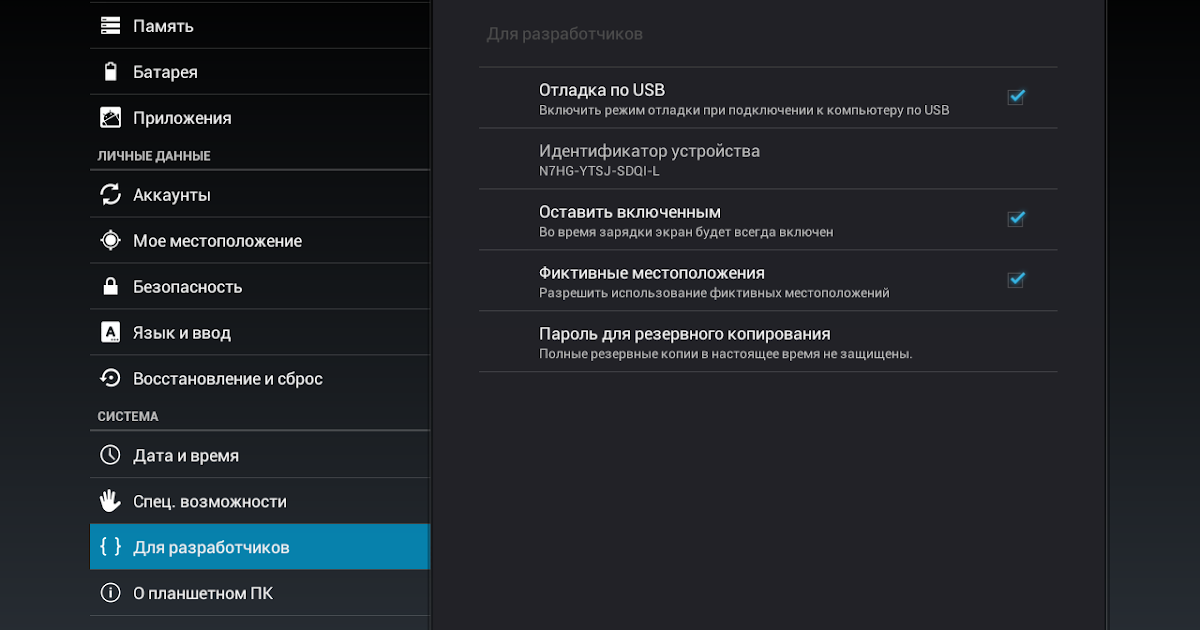Click the Безопасность padlock icon
Image resolution: width=1200 pixels, height=630 pixels.
click(x=111, y=287)
